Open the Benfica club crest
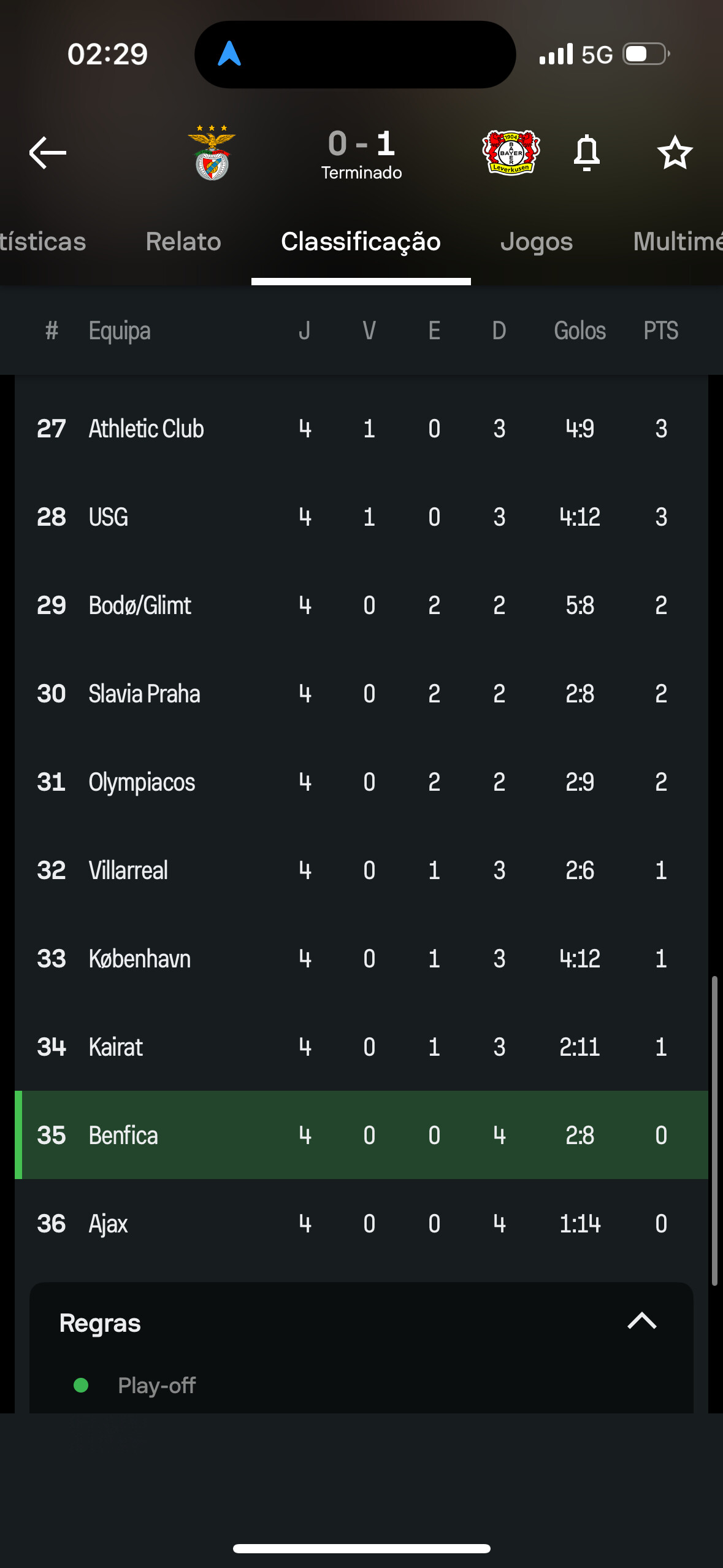The width and height of the screenshot is (723, 1568). (212, 153)
